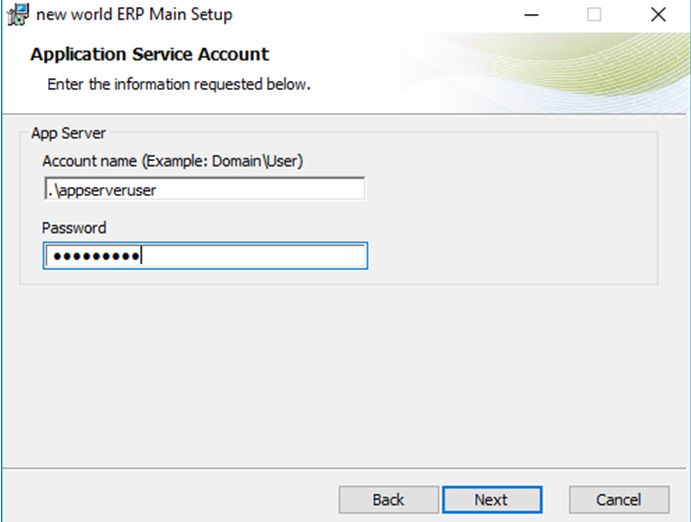The width and height of the screenshot is (691, 522).
Task: Click the 'Application Service Account' heading
Action: (149, 54)
